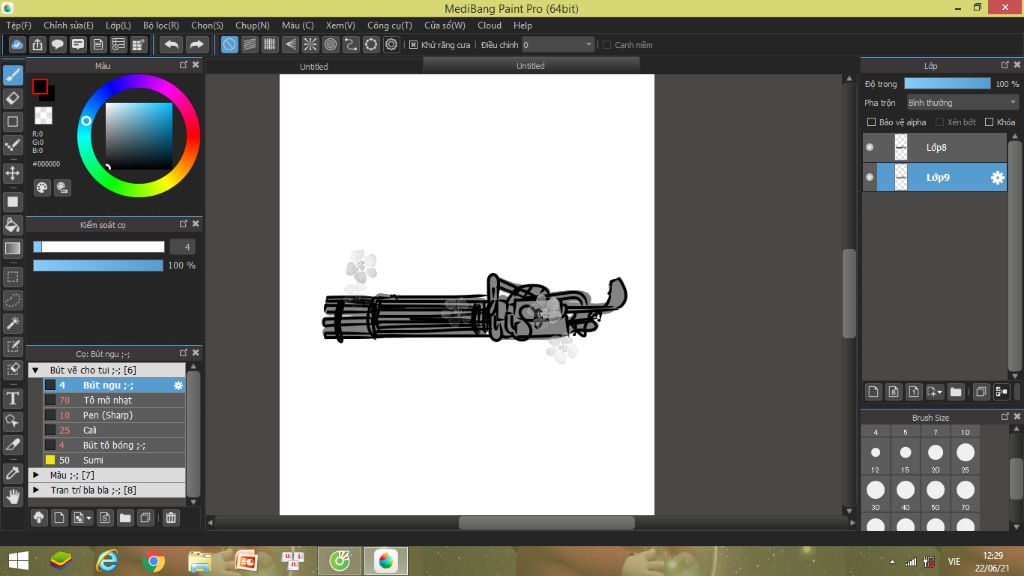Select the Magic Wand tool
This screenshot has width=1024, height=576.
[12, 323]
